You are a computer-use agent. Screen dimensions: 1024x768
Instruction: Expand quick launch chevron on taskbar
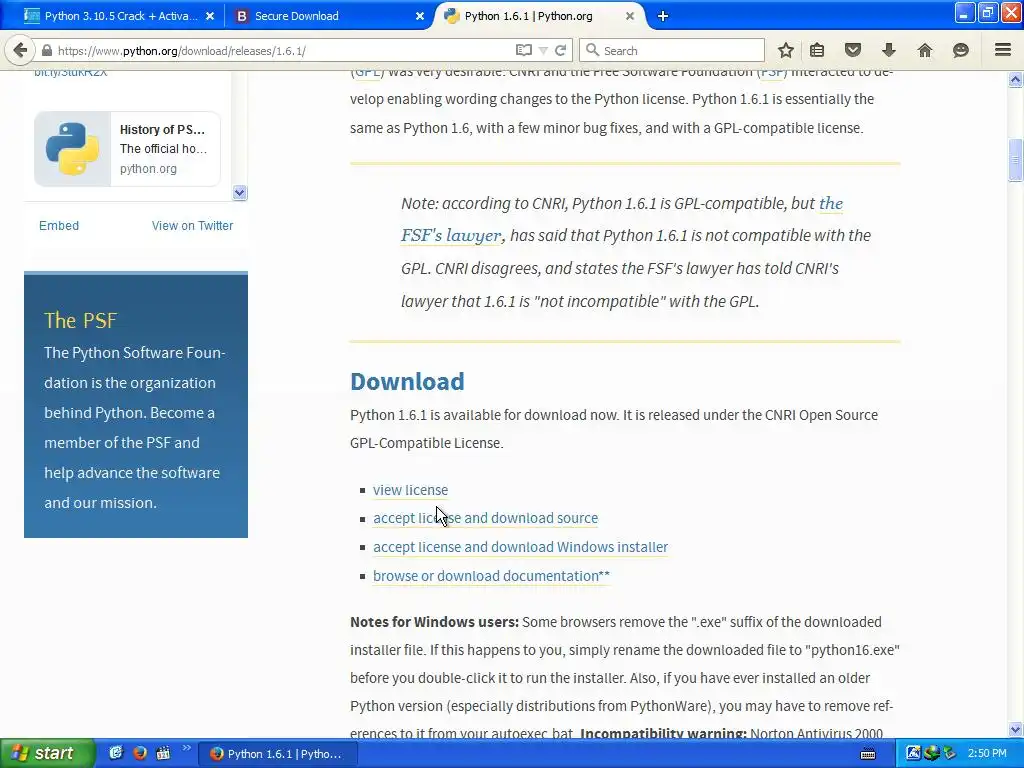point(186,748)
